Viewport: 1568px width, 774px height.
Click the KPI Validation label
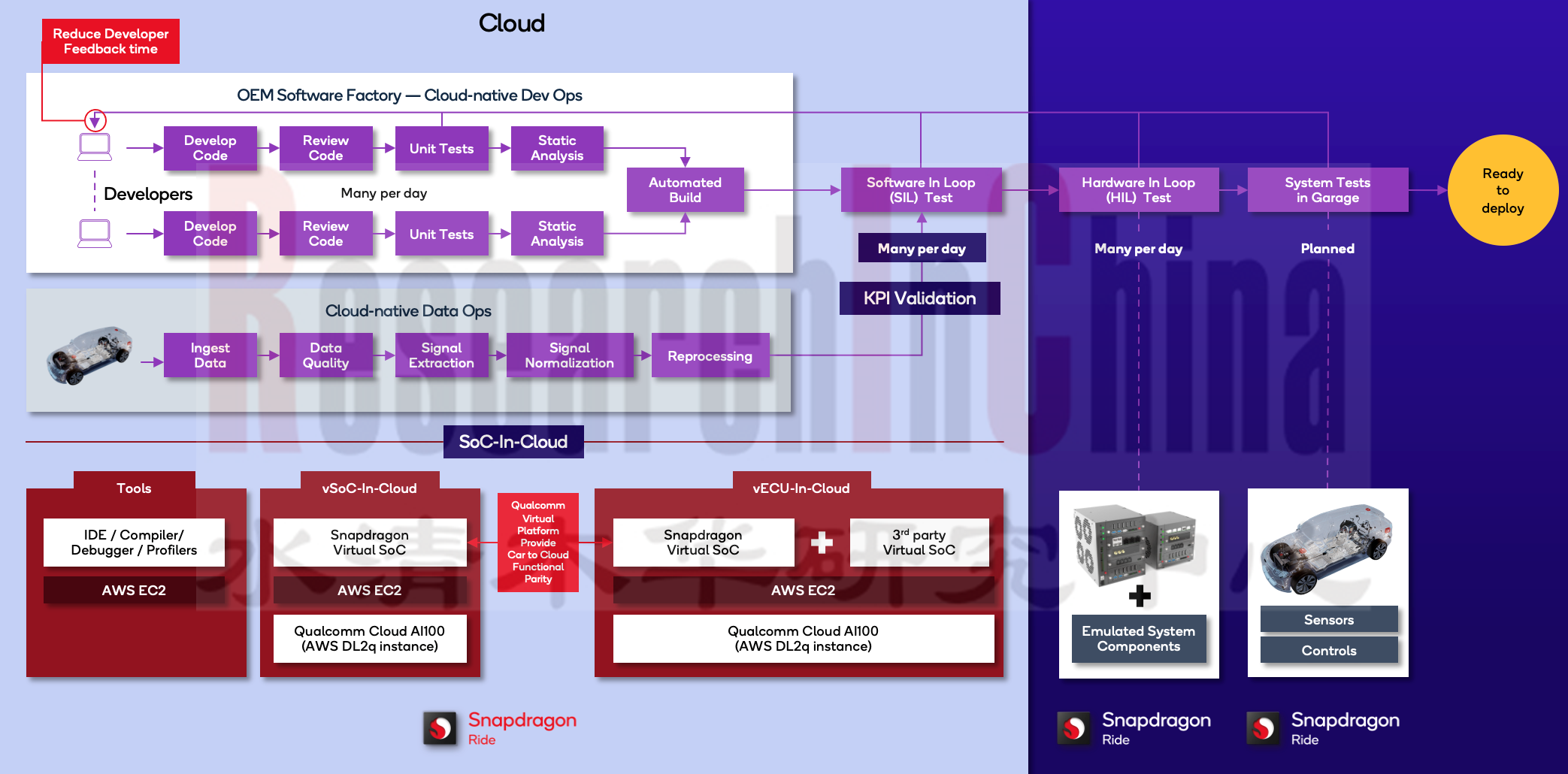click(x=920, y=298)
